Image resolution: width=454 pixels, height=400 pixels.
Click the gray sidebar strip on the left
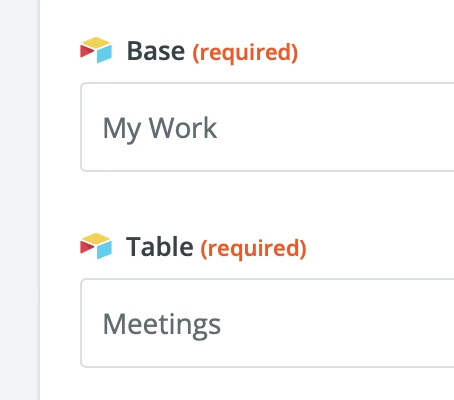19,200
